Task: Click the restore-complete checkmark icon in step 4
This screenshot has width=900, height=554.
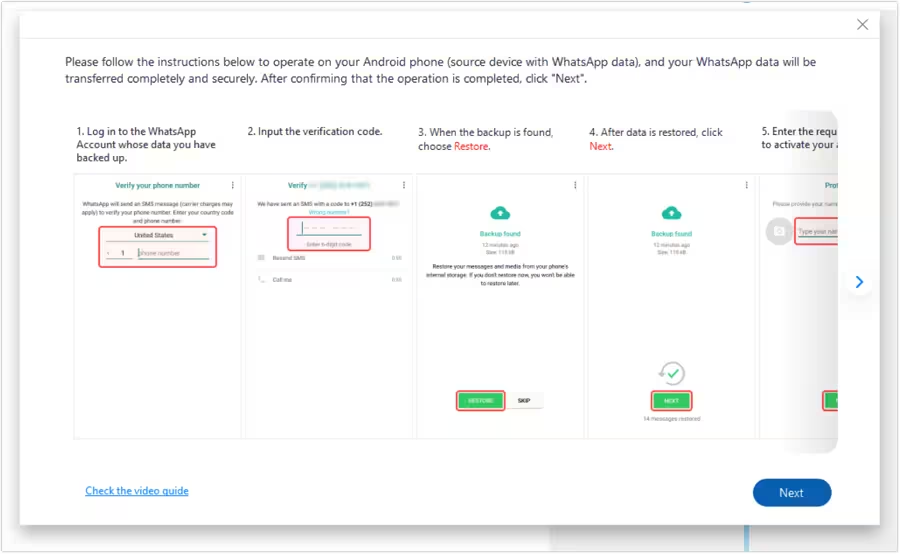Action: (x=672, y=373)
